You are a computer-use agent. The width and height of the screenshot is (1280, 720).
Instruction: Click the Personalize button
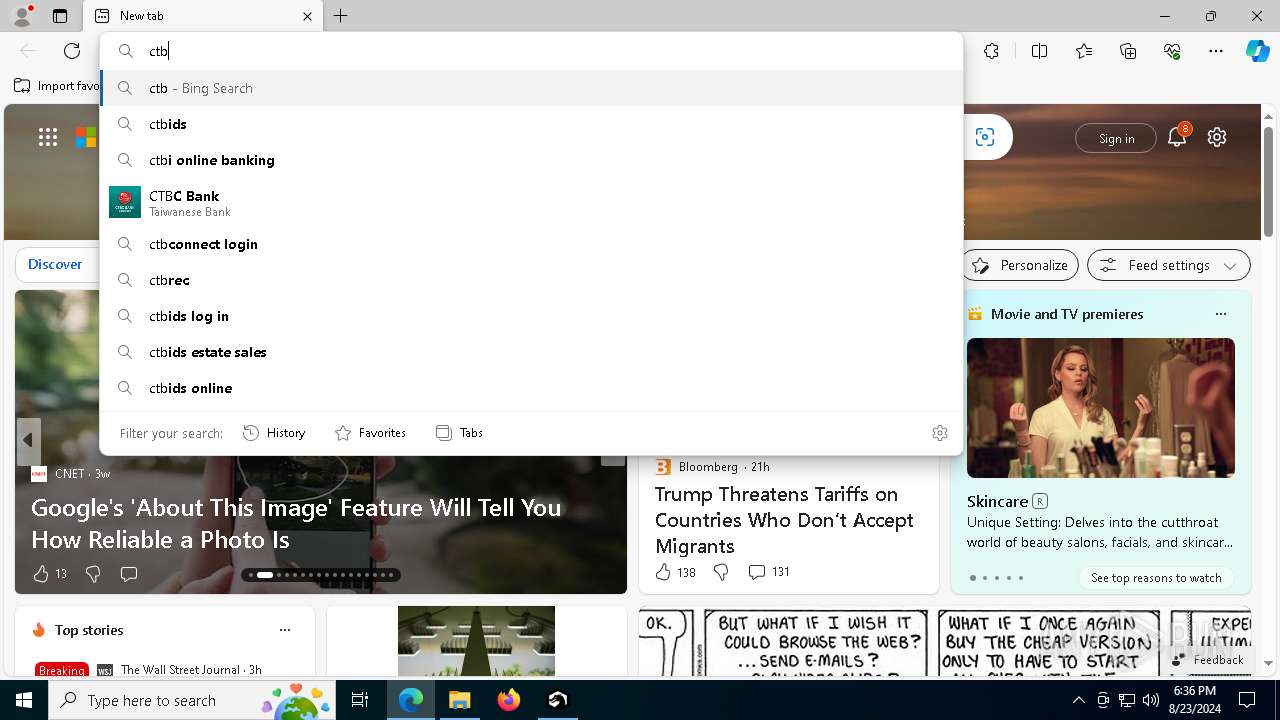[x=1021, y=265]
